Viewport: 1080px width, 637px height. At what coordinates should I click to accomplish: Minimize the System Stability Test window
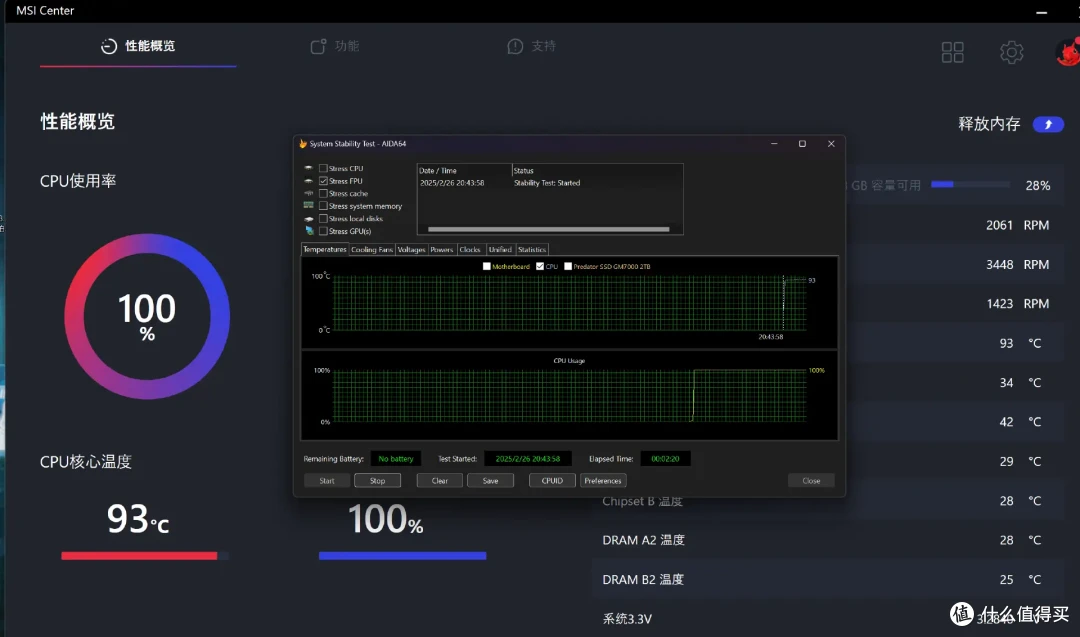coord(774,143)
